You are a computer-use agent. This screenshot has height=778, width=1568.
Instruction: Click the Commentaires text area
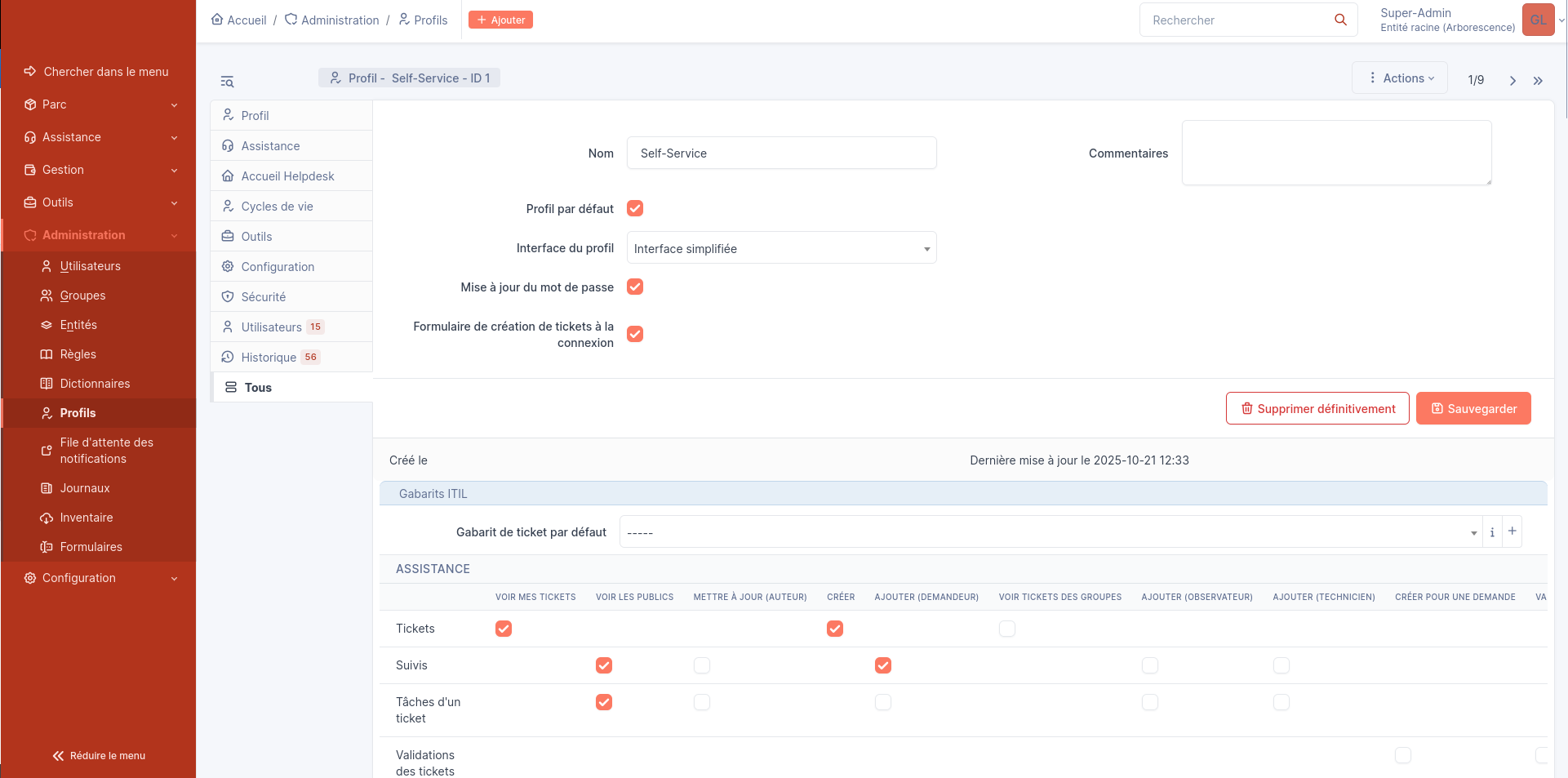(1336, 153)
